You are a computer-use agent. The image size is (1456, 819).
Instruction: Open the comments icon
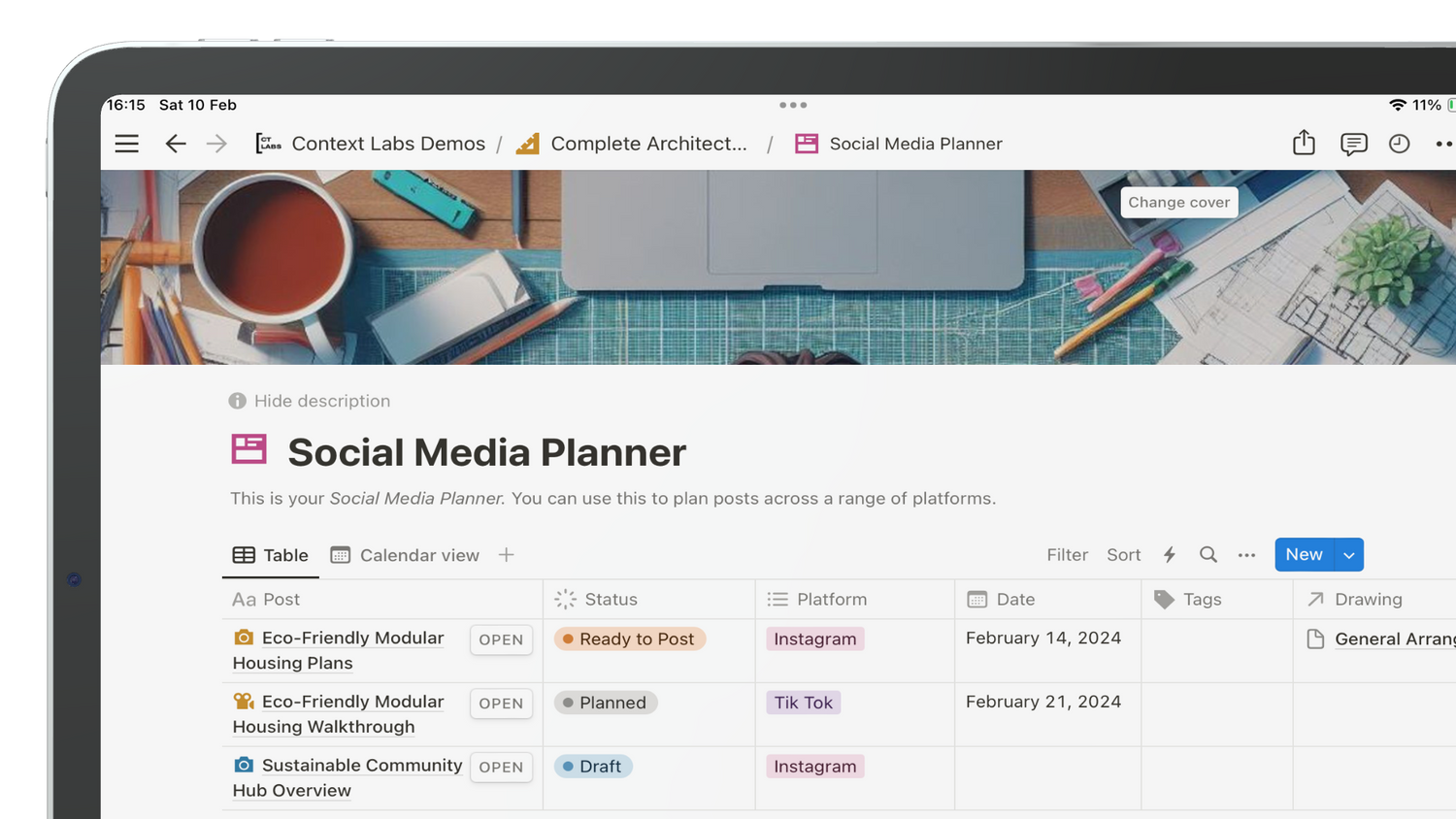coord(1353,144)
